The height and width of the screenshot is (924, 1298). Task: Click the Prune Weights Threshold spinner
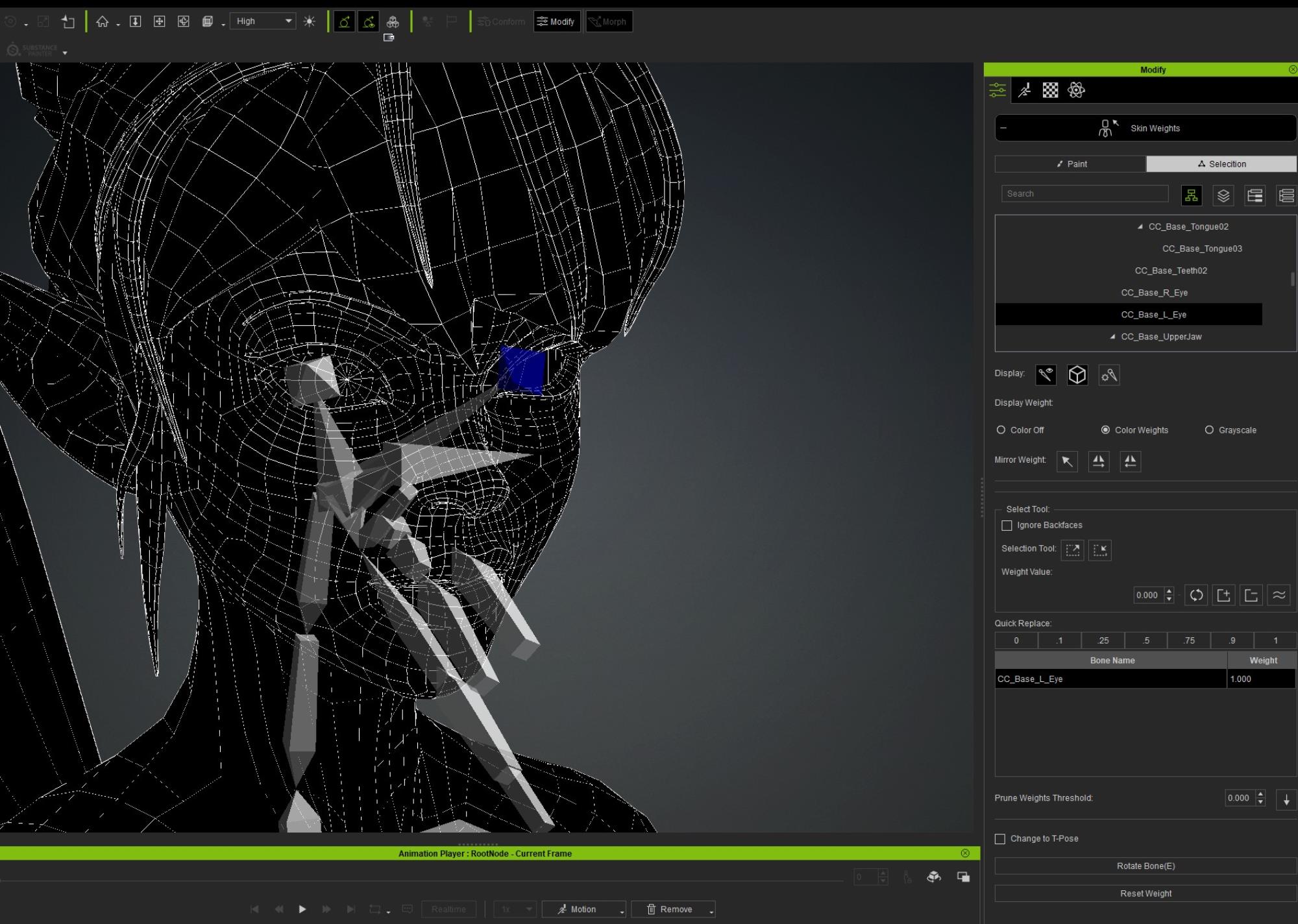(1245, 798)
